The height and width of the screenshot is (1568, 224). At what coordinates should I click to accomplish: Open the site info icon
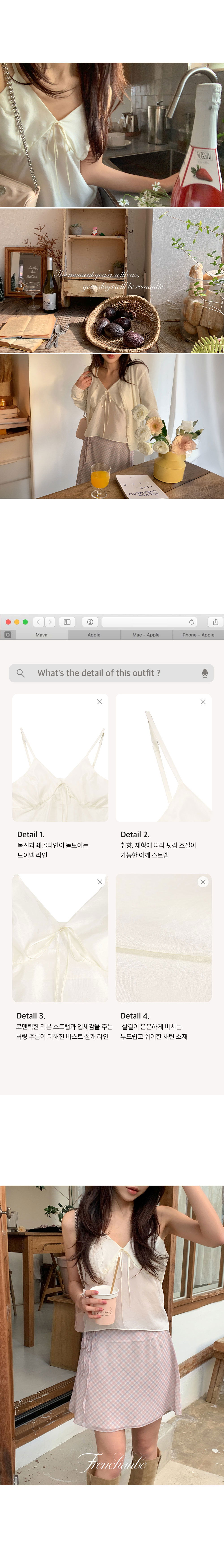[90, 621]
